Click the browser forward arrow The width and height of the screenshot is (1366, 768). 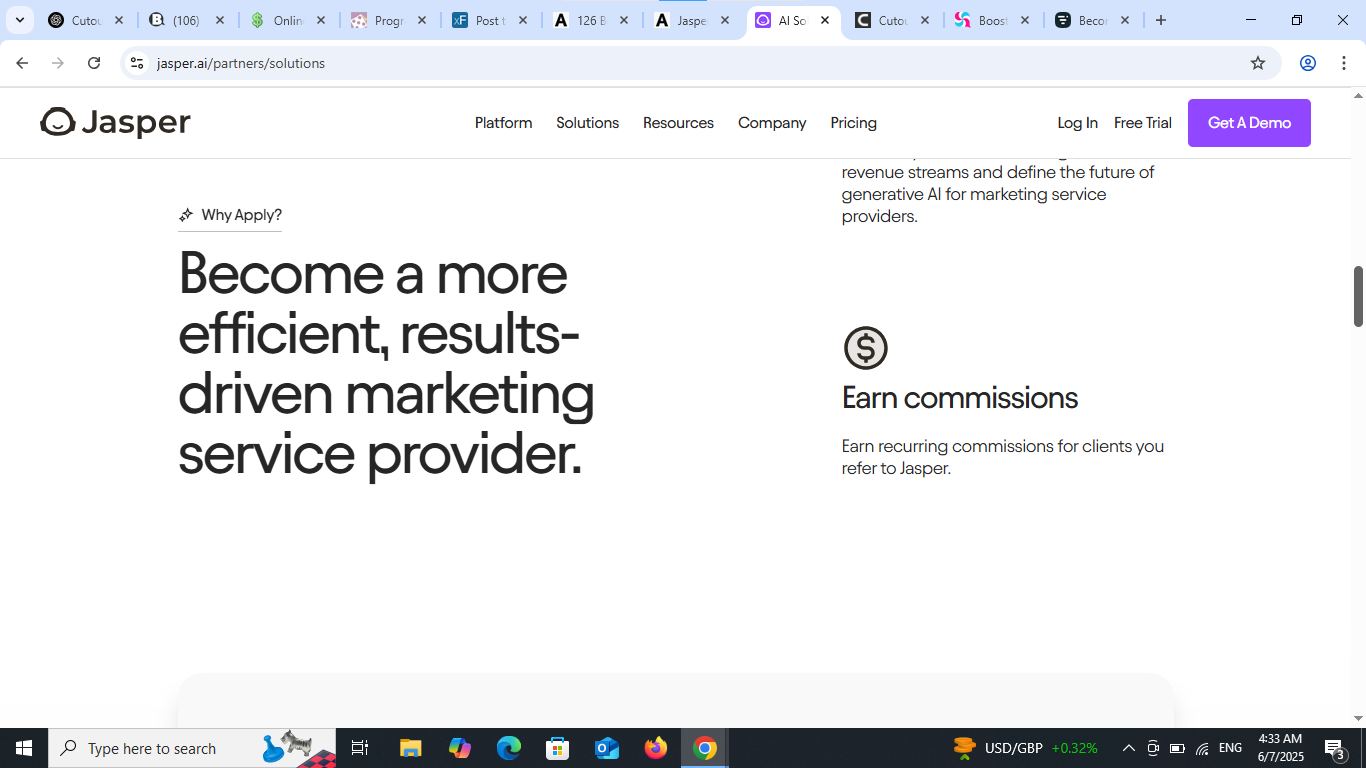58,63
